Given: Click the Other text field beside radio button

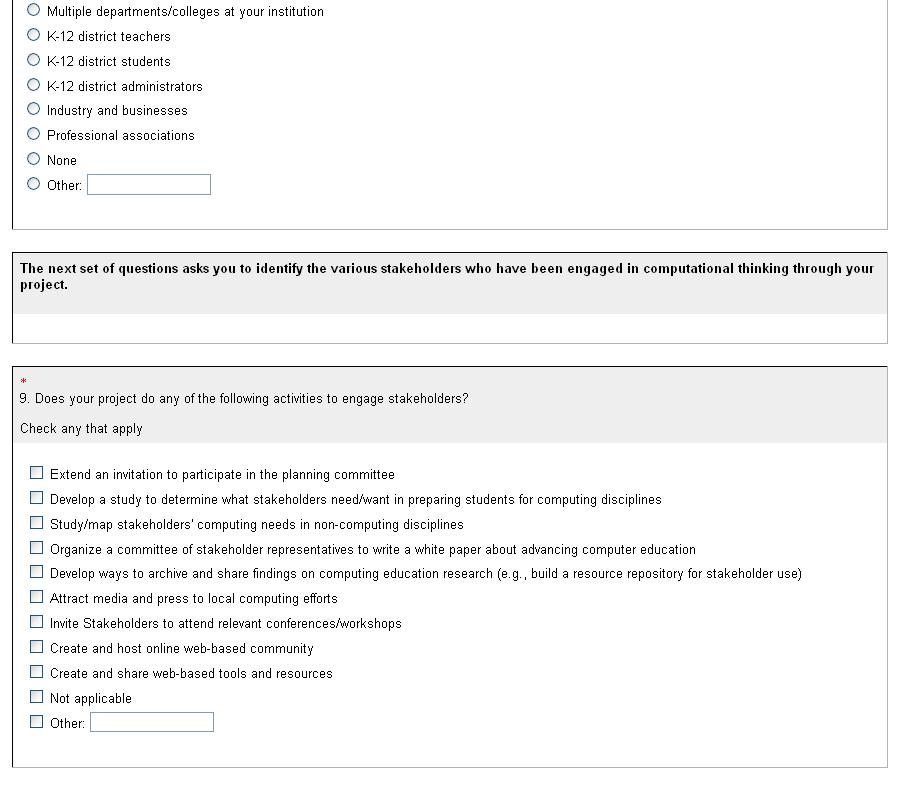Looking at the screenshot, I should tap(149, 185).
